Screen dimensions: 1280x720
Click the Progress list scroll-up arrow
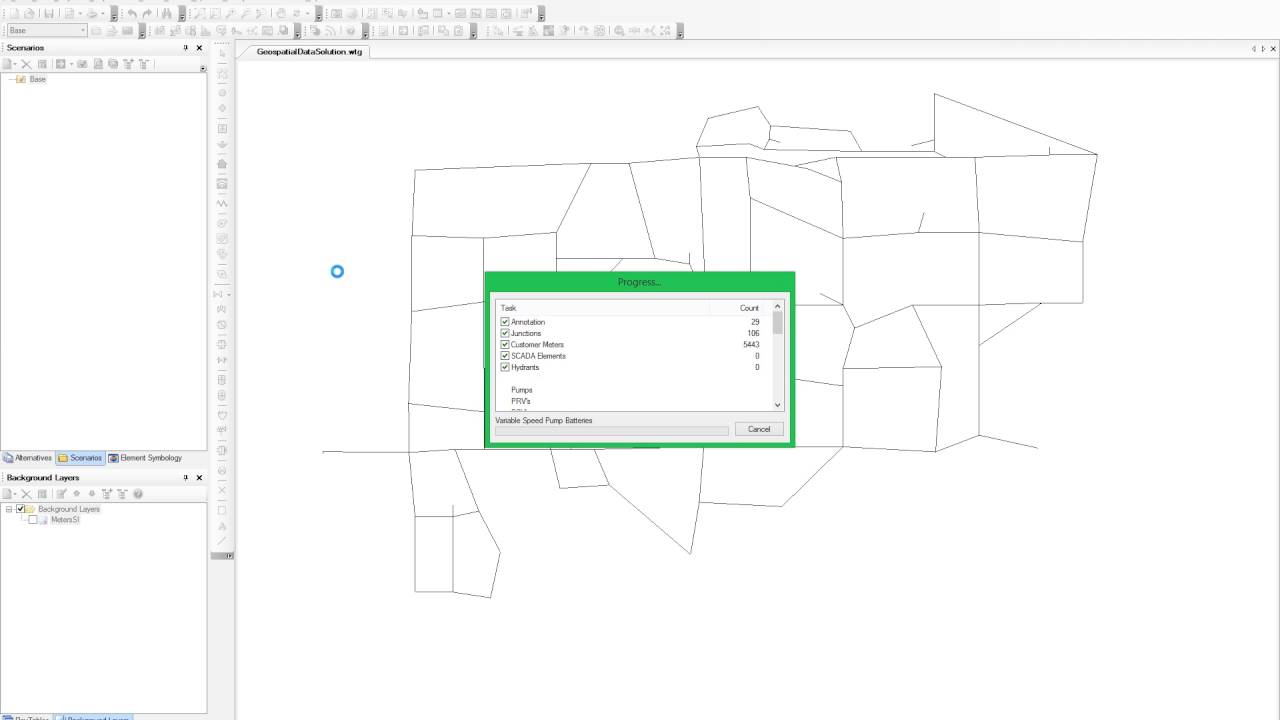[778, 307]
